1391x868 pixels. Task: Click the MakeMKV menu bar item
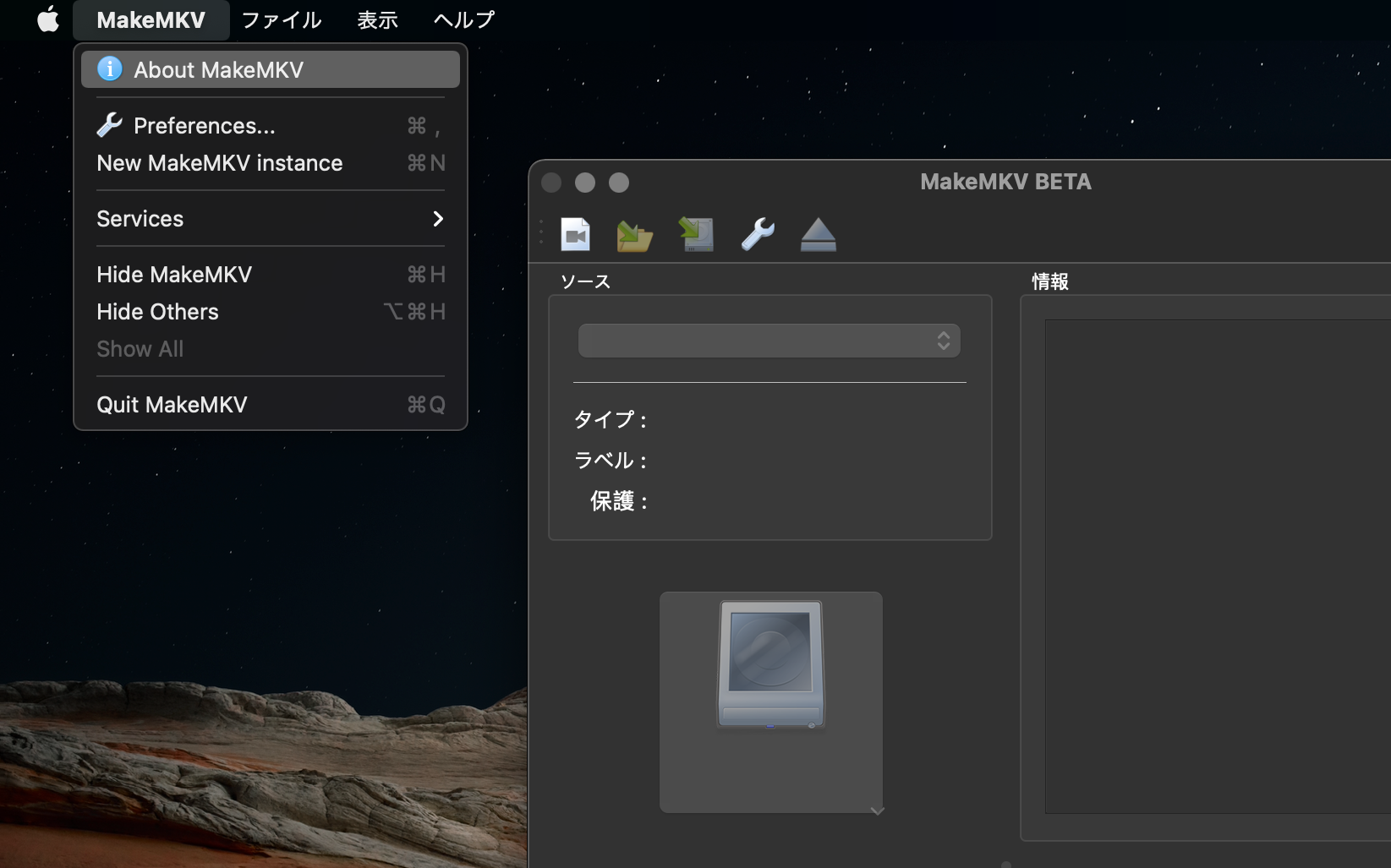(151, 19)
